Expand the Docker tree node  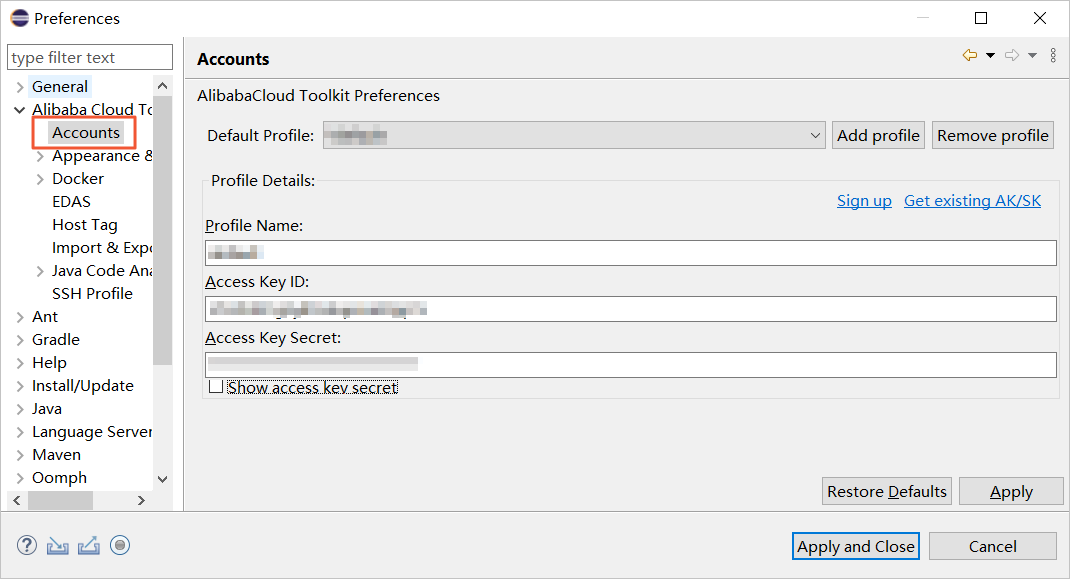[40, 179]
